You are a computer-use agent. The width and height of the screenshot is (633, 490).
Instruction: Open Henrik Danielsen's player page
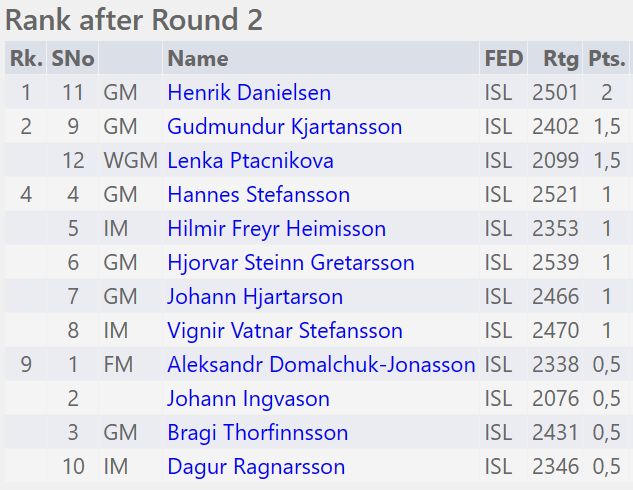click(x=249, y=93)
